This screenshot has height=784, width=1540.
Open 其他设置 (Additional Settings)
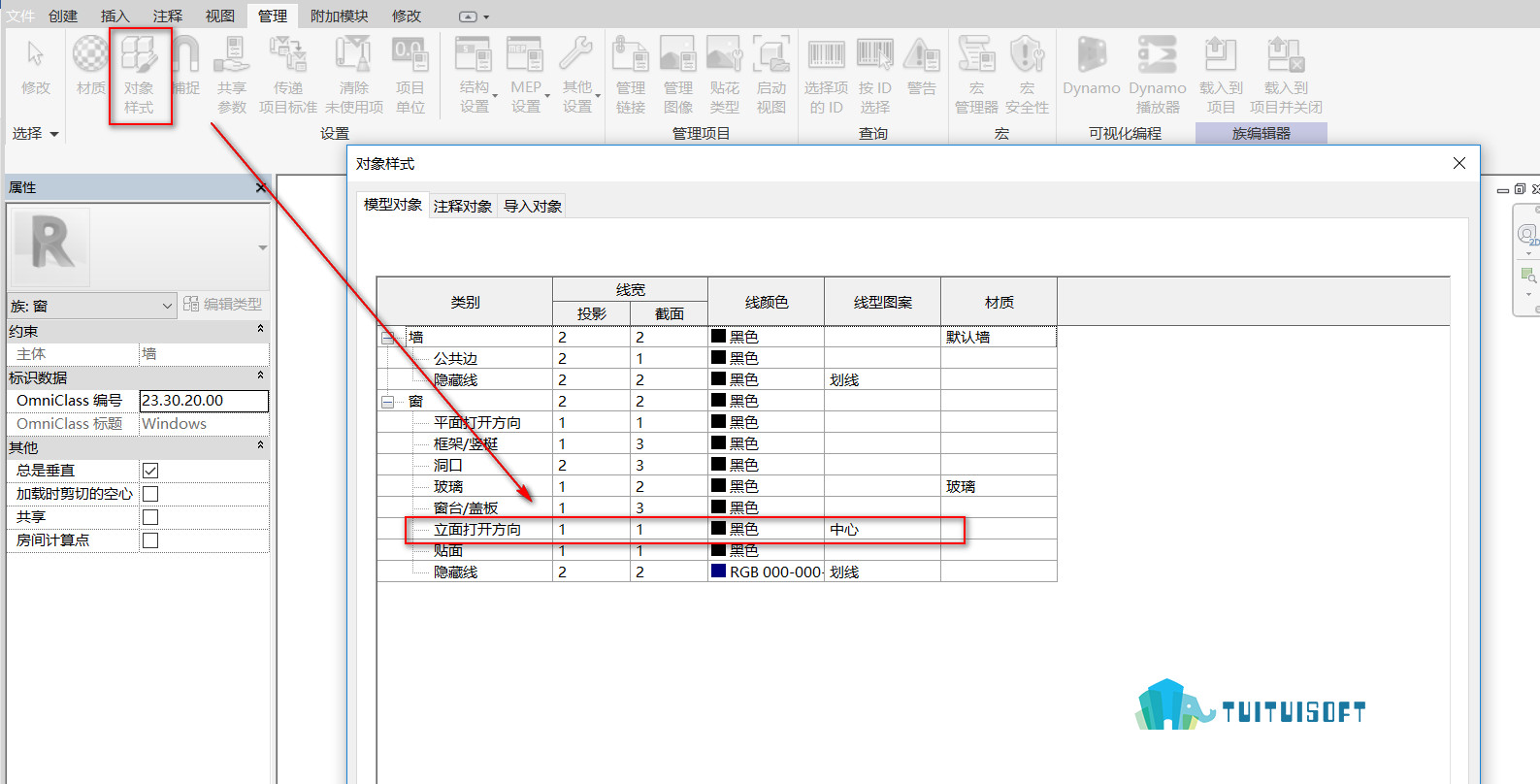pyautogui.click(x=578, y=76)
